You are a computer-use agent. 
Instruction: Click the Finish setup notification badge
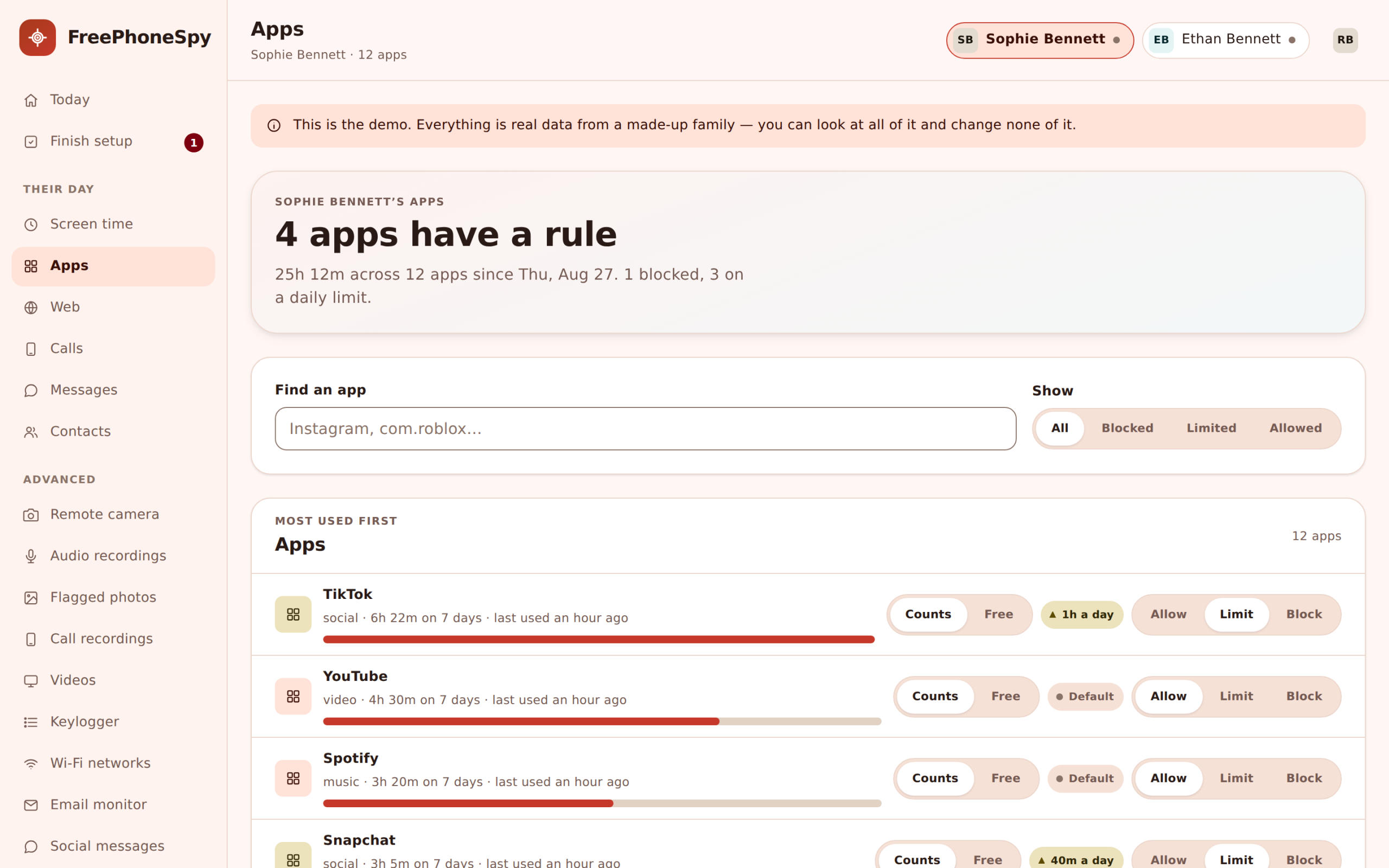[x=193, y=142]
